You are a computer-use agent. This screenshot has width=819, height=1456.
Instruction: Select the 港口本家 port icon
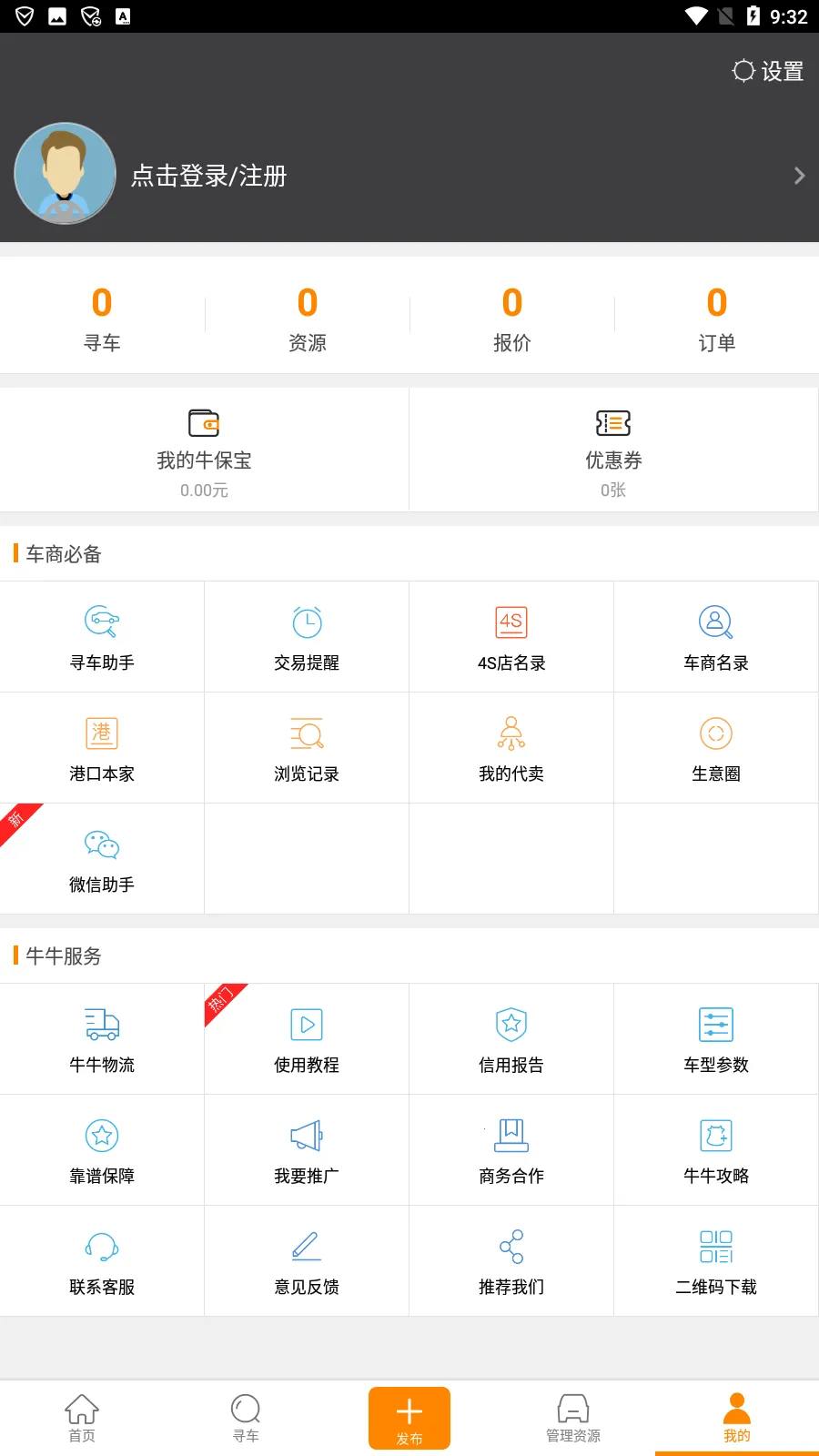pos(102,733)
